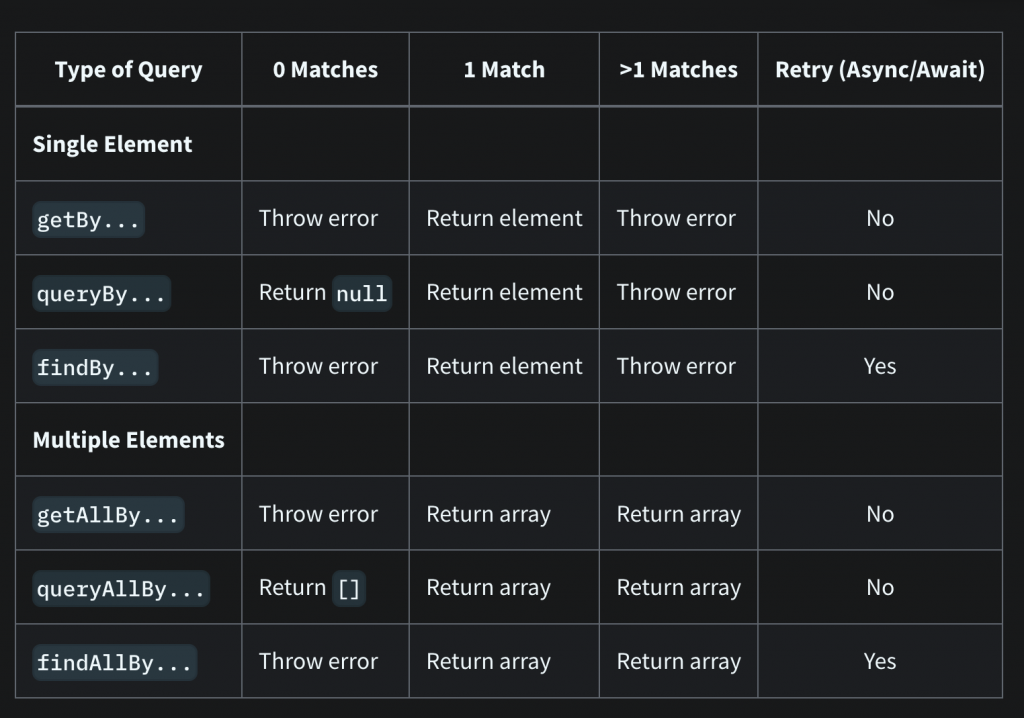Click the queryBy... code label

click(101, 293)
